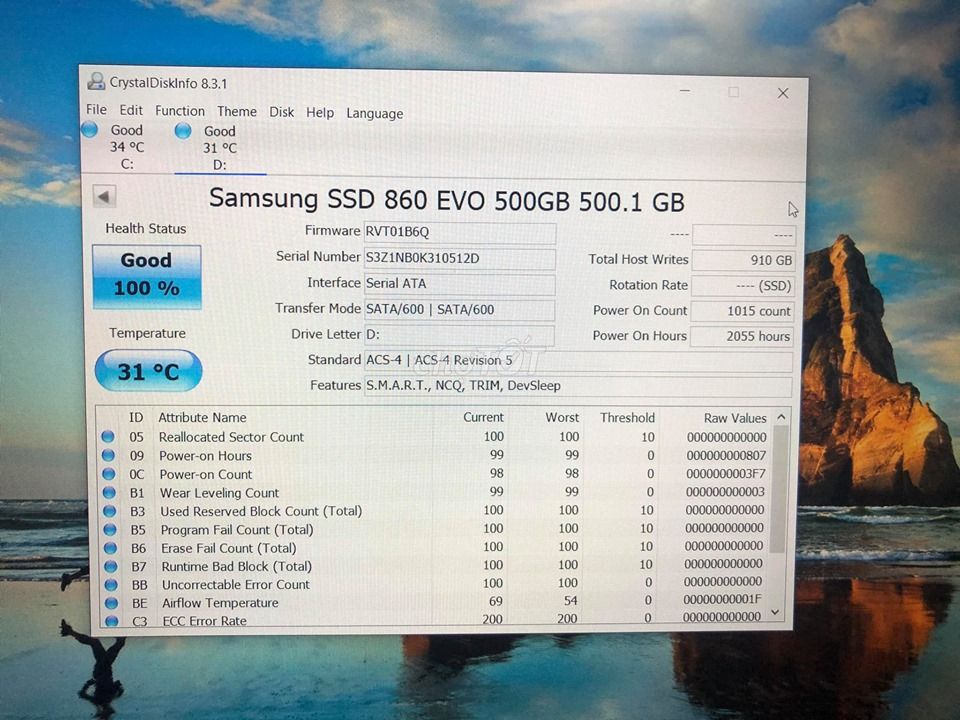Viewport: 960px width, 720px height.
Task: Click the Transfer Mode SATA/600 field
Action: pyautogui.click(x=460, y=309)
